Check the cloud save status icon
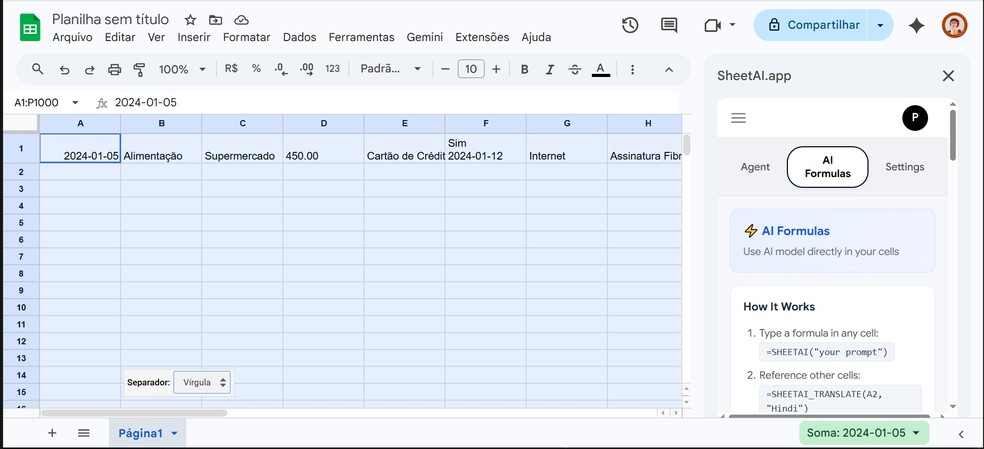Viewport: 984px width, 449px height. pos(241,20)
